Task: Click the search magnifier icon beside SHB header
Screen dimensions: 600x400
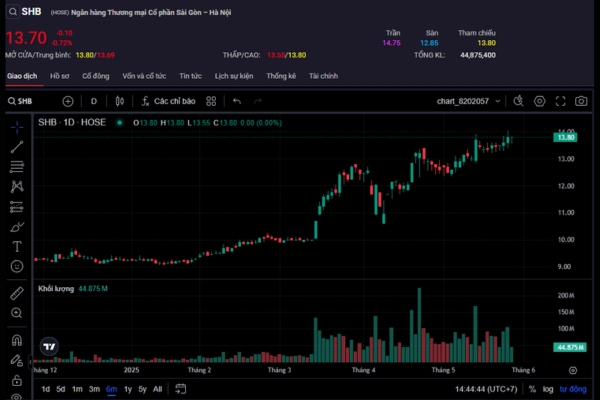Action: (x=13, y=12)
